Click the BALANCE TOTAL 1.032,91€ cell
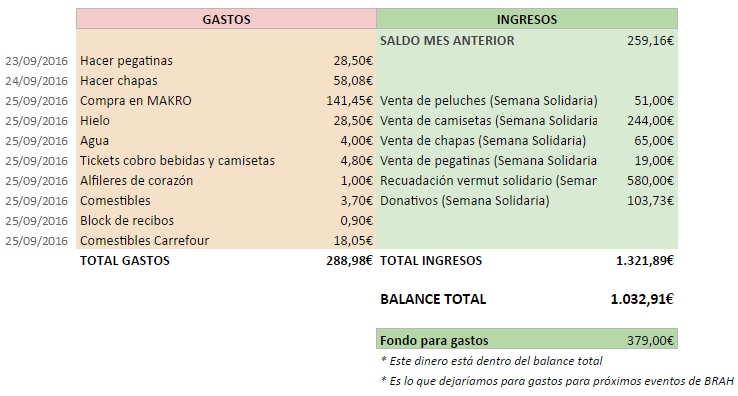Image resolution: width=738 pixels, height=396 pixels. [x=642, y=299]
